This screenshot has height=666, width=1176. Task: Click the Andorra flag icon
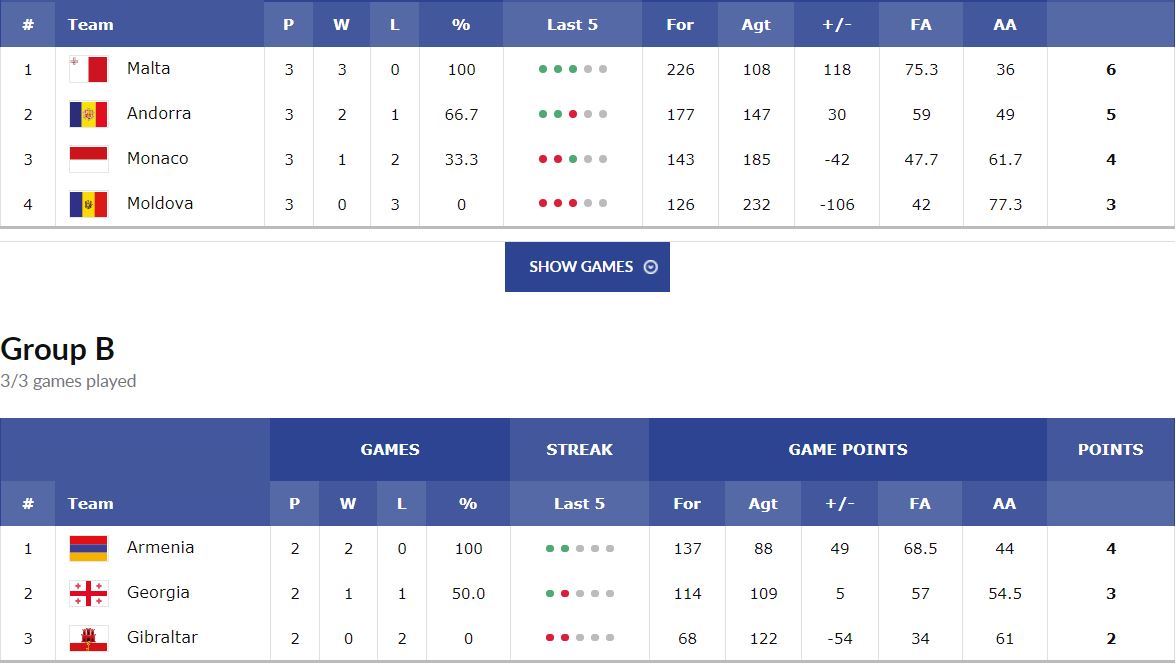coord(88,114)
